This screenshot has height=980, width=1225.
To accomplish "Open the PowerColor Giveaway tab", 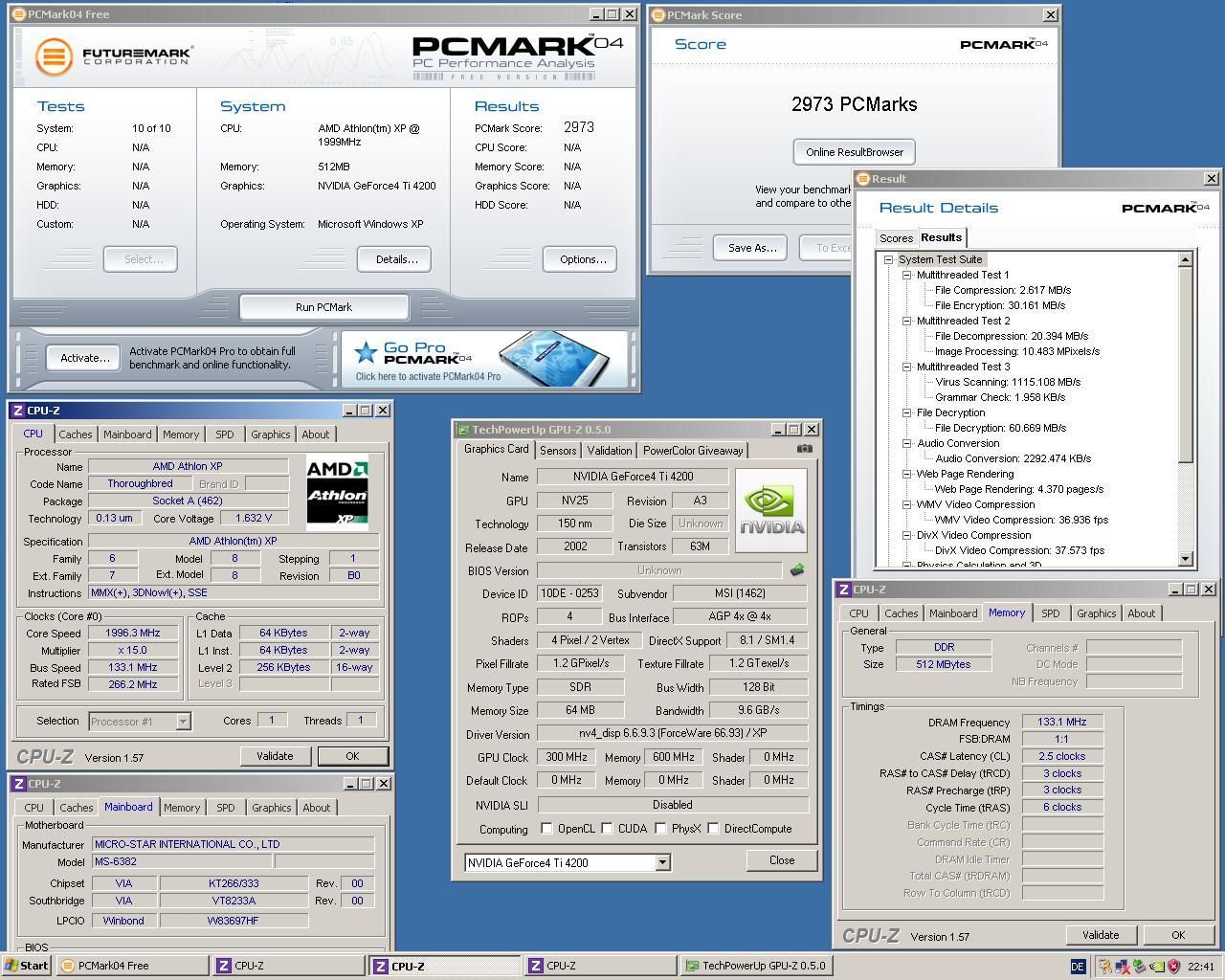I will [693, 451].
